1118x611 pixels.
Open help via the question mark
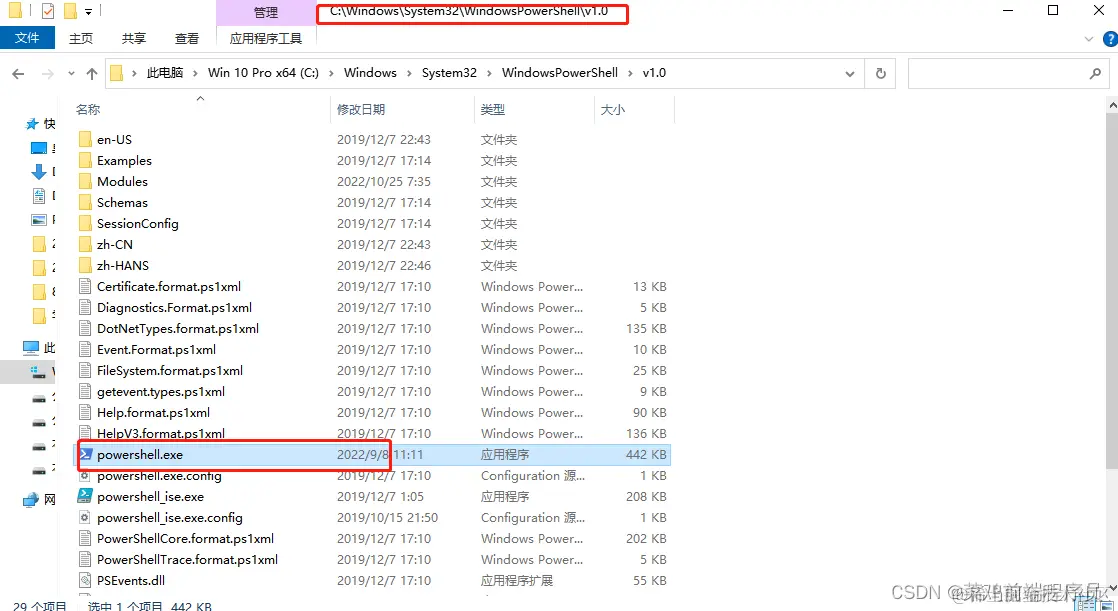coord(1109,39)
